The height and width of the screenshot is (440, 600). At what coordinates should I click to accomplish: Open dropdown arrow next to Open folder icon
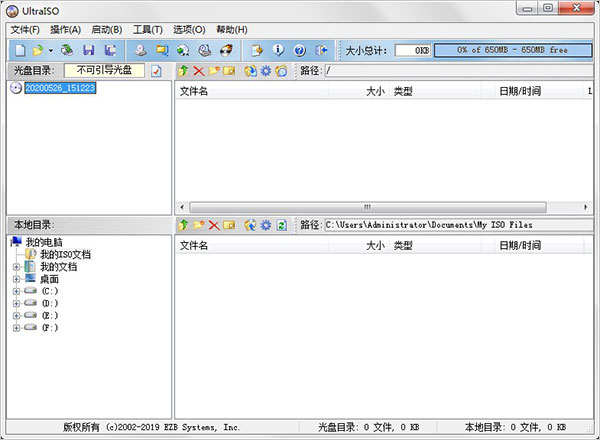pyautogui.click(x=50, y=49)
